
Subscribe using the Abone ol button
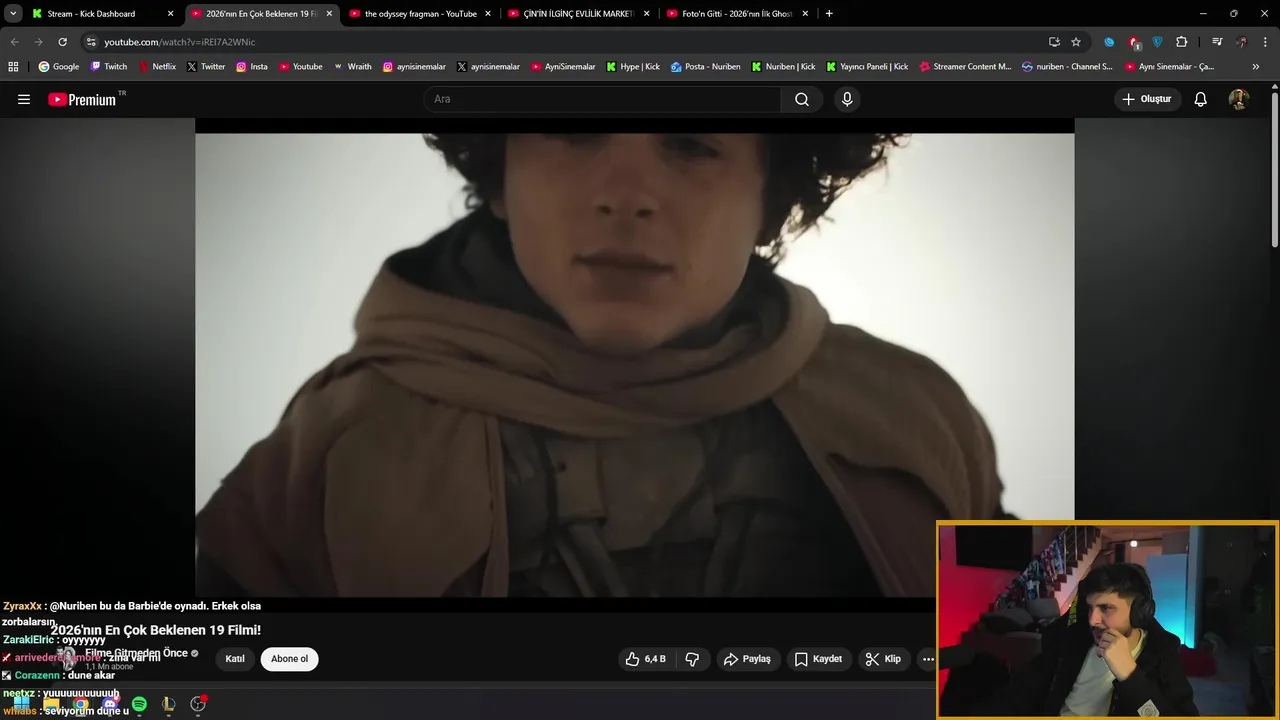click(290, 659)
